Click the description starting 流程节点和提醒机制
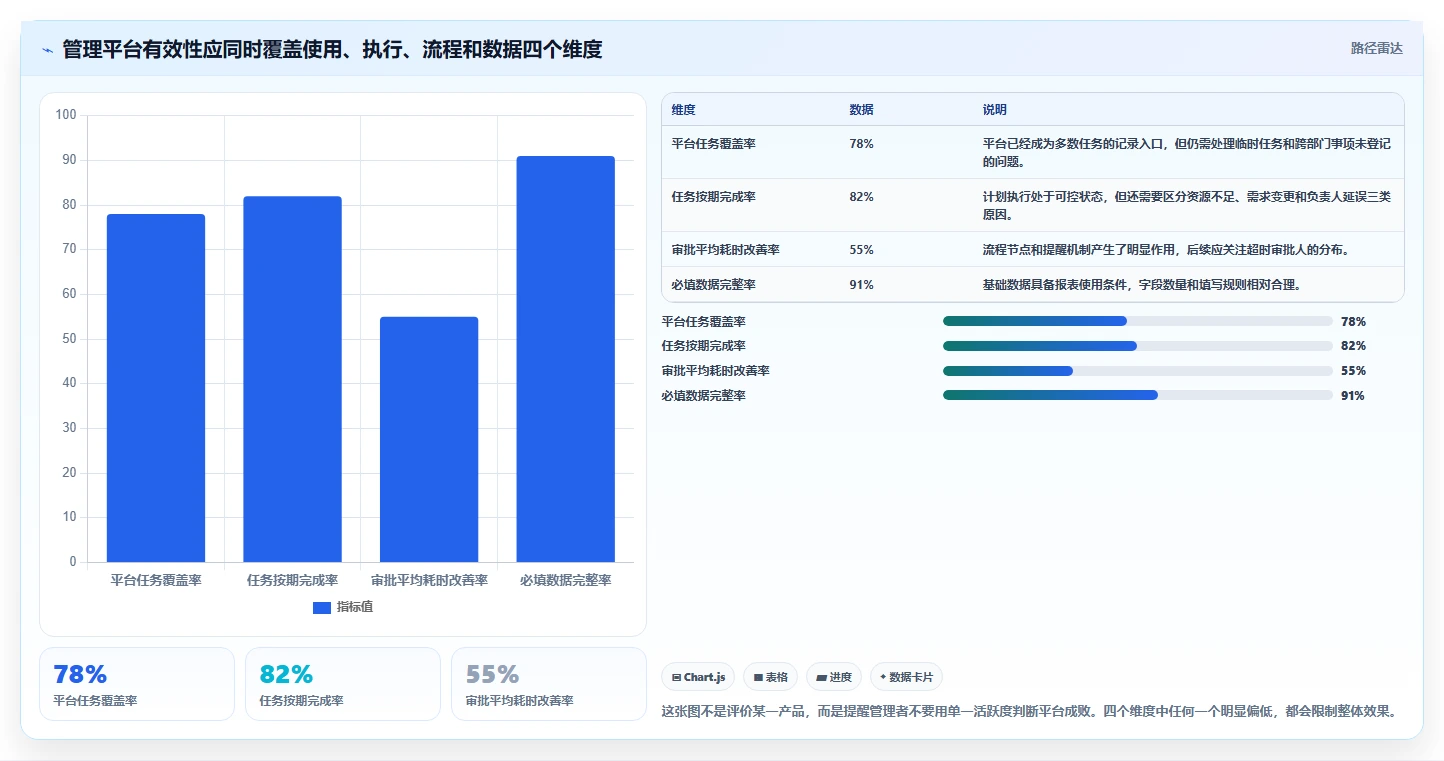The image size is (1444, 761). click(x=1166, y=250)
